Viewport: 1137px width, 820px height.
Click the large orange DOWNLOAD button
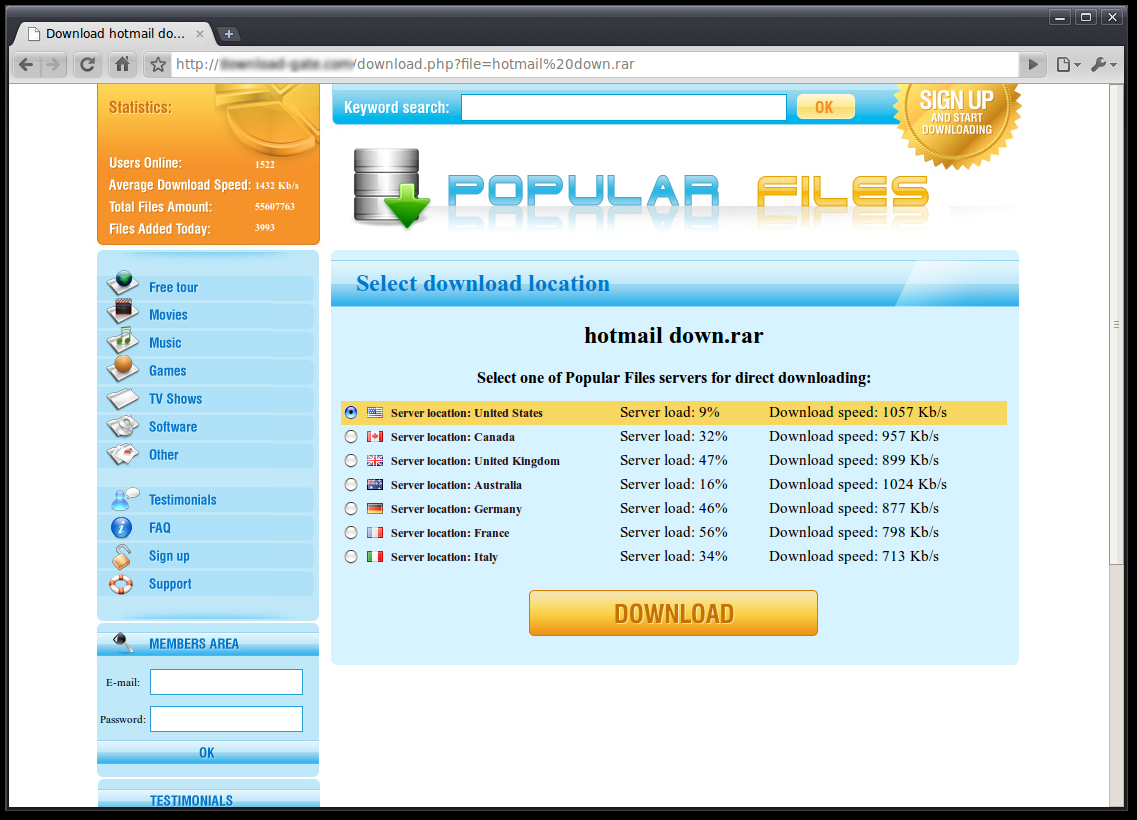(x=674, y=613)
